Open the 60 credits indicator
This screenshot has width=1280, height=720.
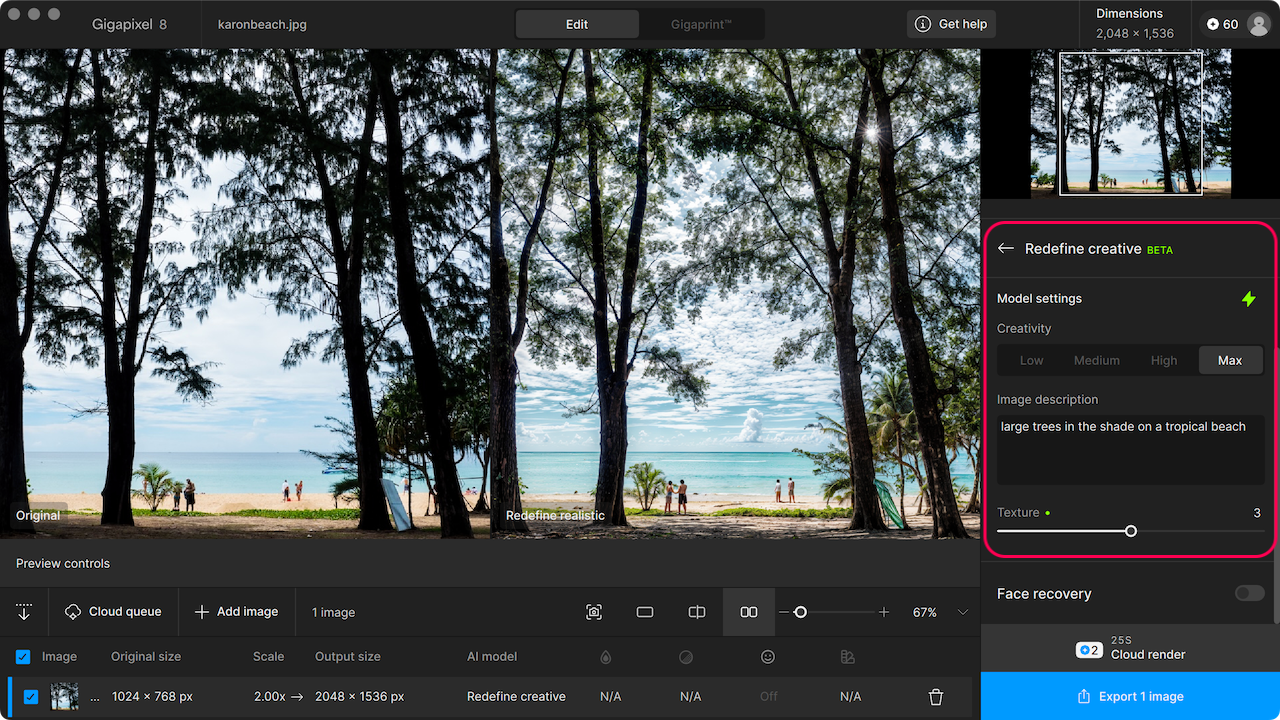[1222, 24]
